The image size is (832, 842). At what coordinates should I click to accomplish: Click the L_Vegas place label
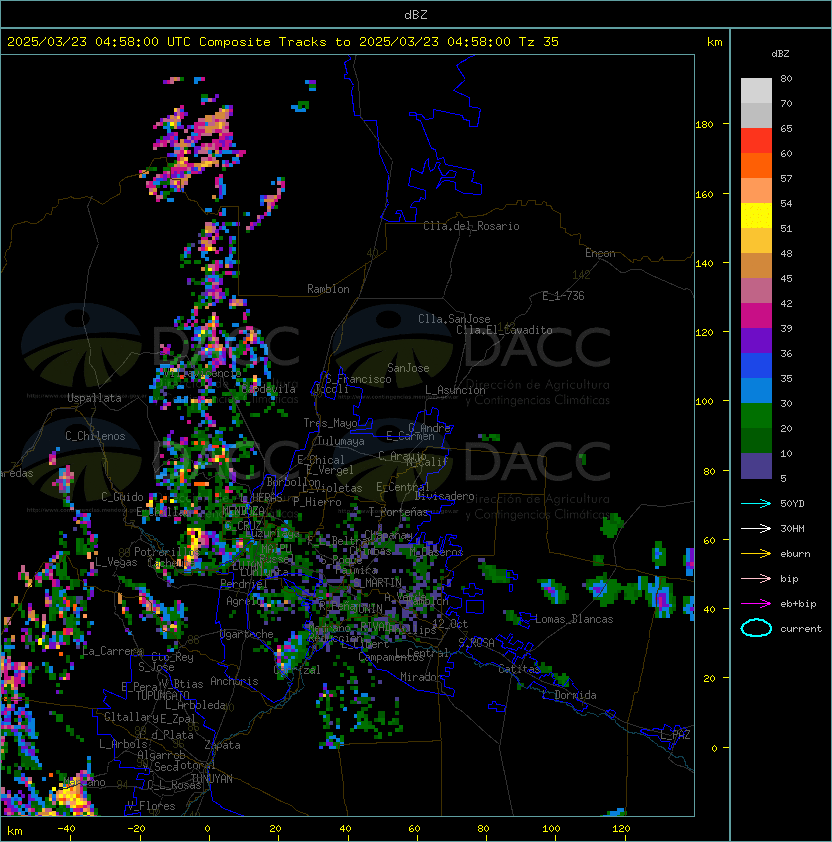(116, 562)
